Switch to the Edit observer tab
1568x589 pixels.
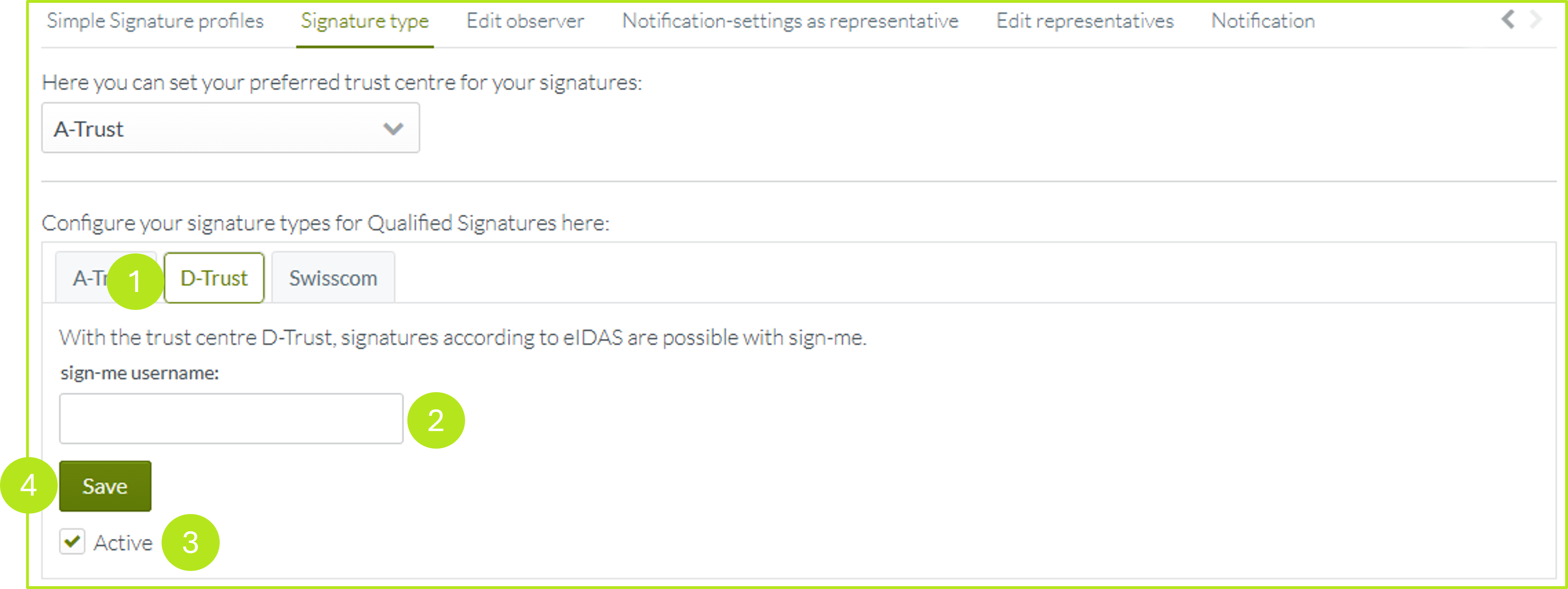(x=525, y=21)
